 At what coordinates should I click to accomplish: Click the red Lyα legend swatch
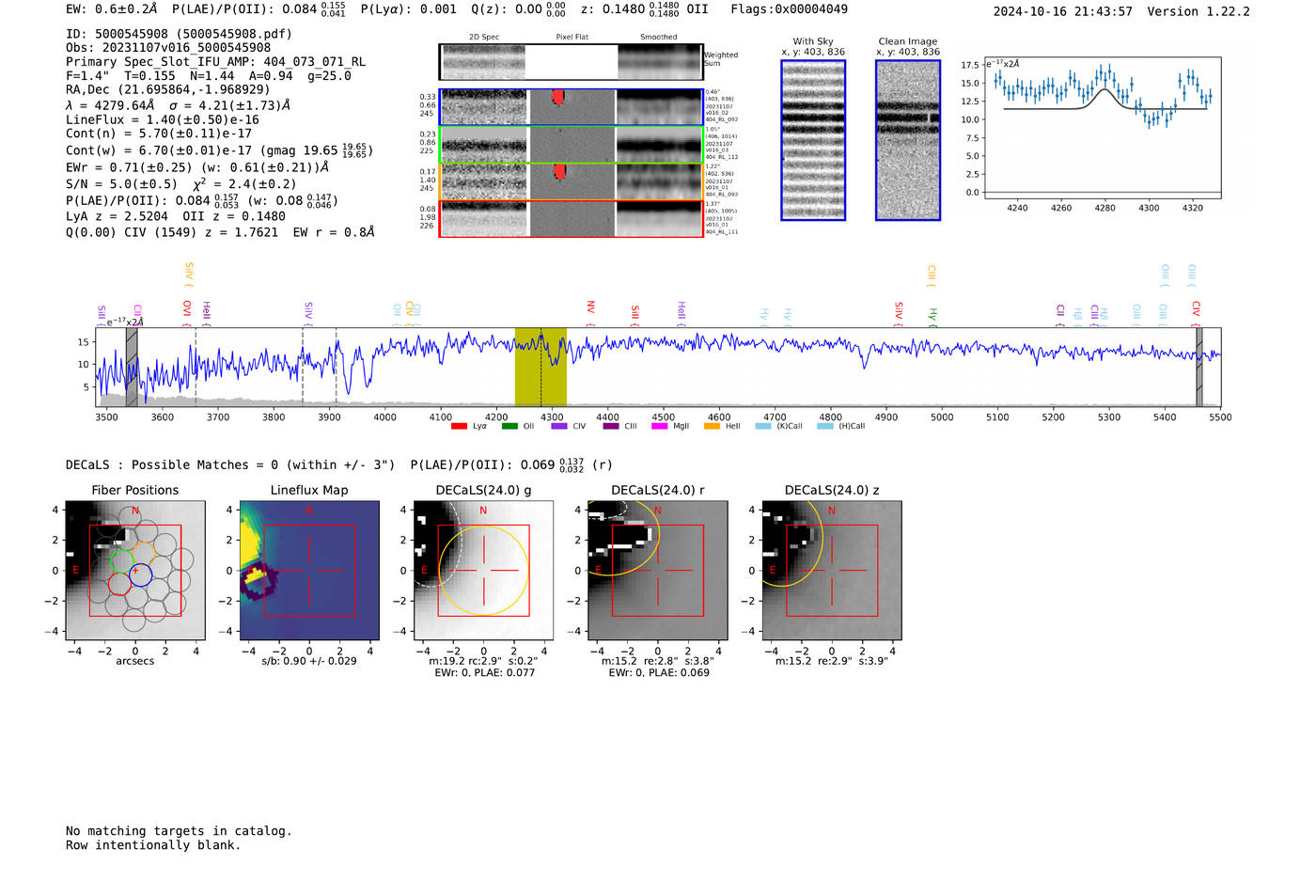459,427
